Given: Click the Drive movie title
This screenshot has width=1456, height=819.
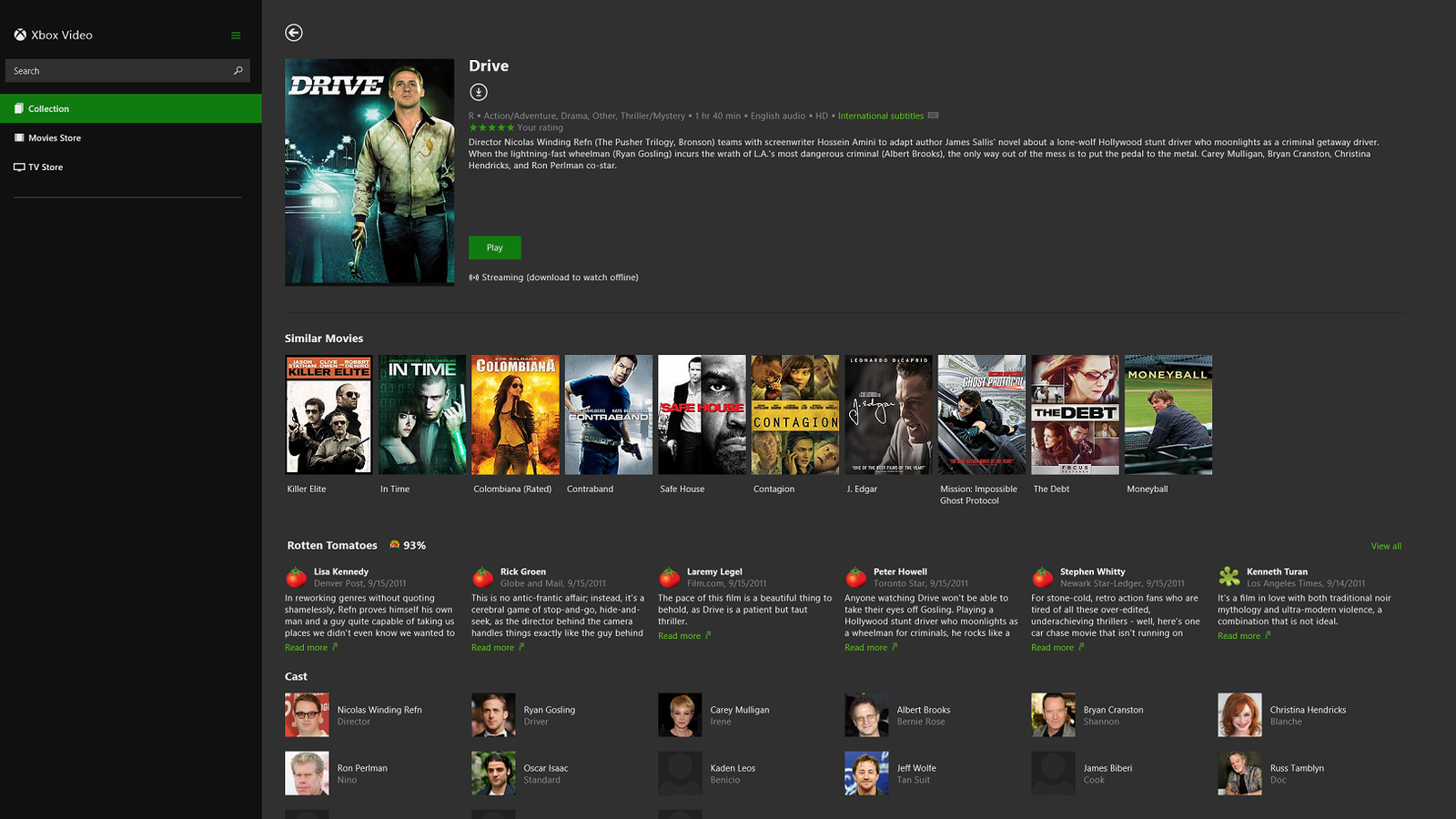Looking at the screenshot, I should point(489,66).
